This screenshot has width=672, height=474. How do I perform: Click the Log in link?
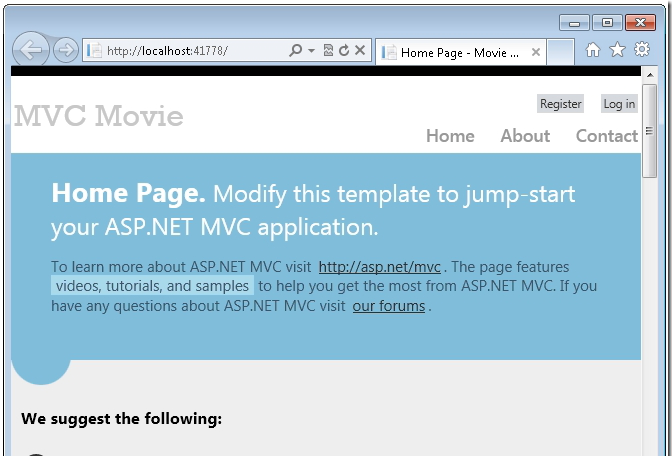[x=619, y=104]
